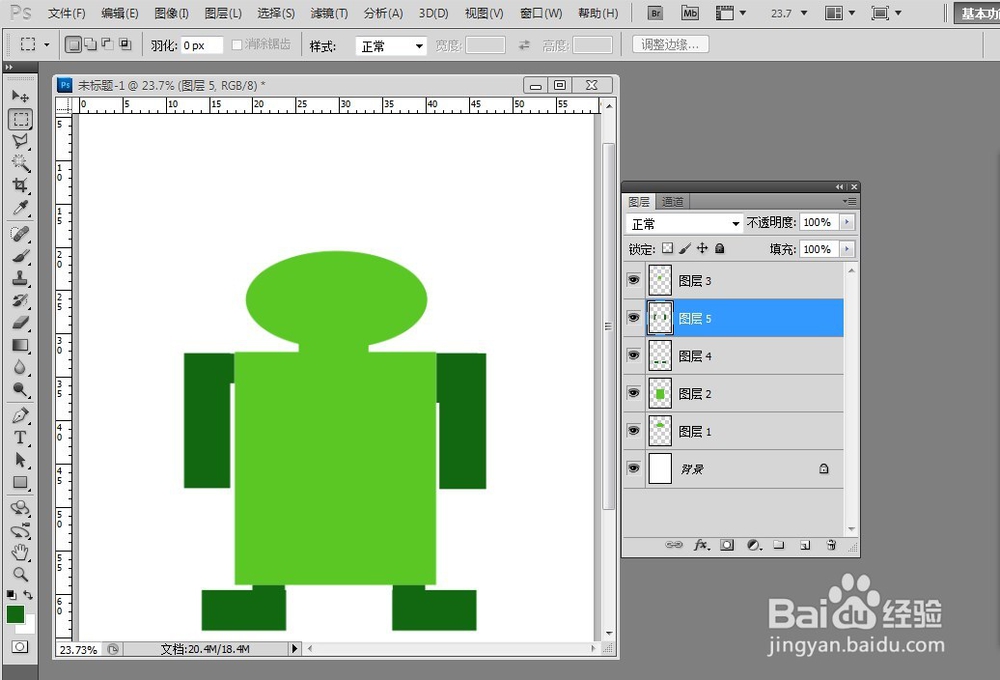
Task: Click the 调整边缘 button
Action: [x=670, y=45]
